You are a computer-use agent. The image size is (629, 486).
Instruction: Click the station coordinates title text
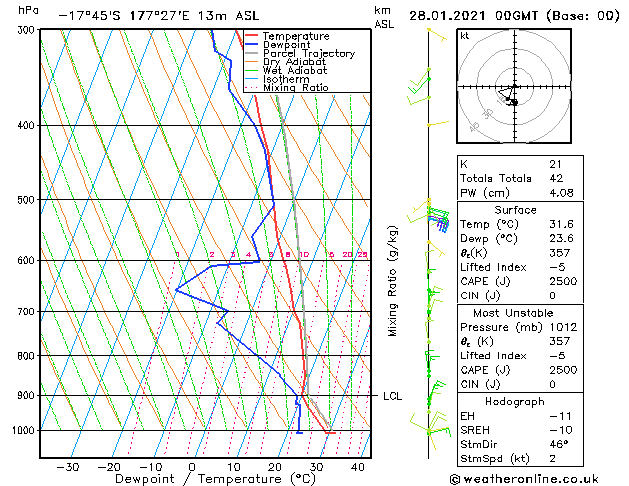(159, 16)
